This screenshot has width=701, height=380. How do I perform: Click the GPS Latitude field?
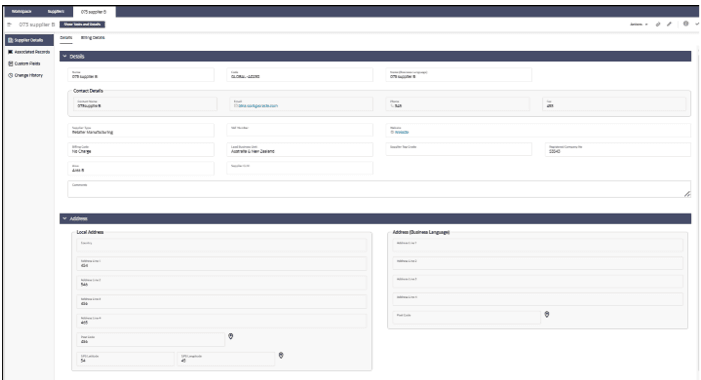click(125, 359)
